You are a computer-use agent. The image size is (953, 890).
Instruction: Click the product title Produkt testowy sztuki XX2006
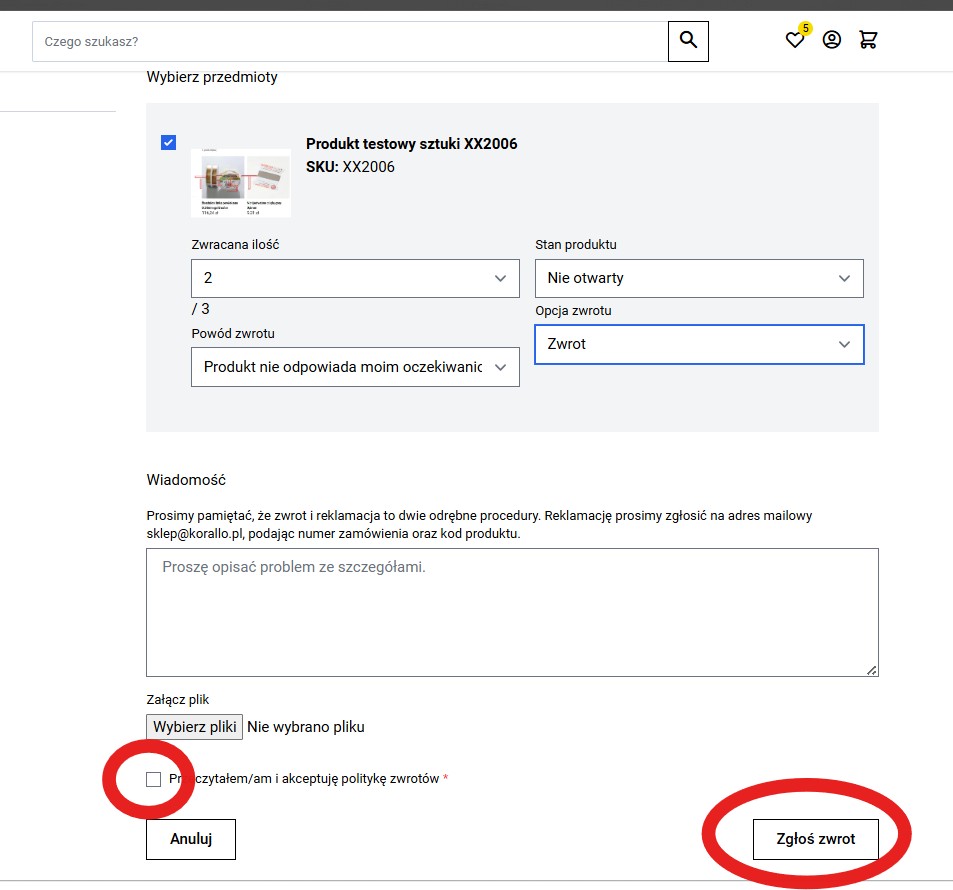tap(411, 144)
